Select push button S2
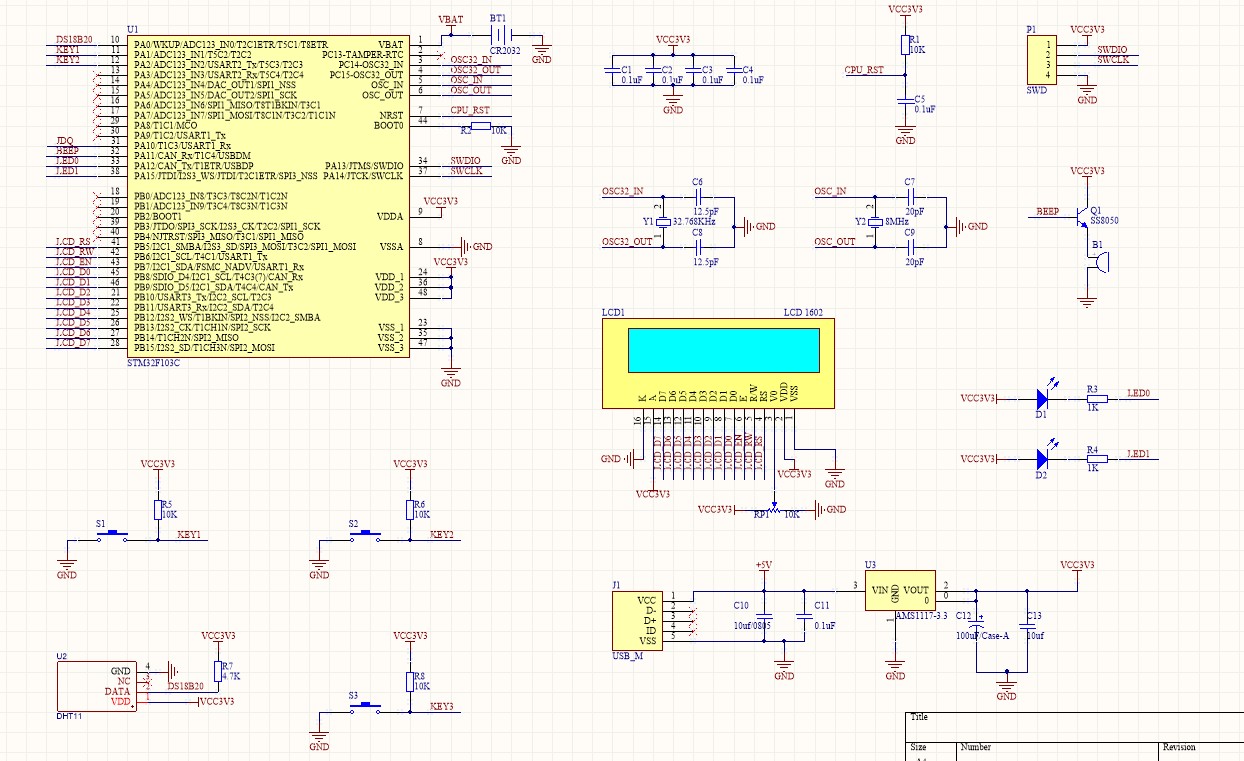The height and width of the screenshot is (761, 1244). pos(364,535)
